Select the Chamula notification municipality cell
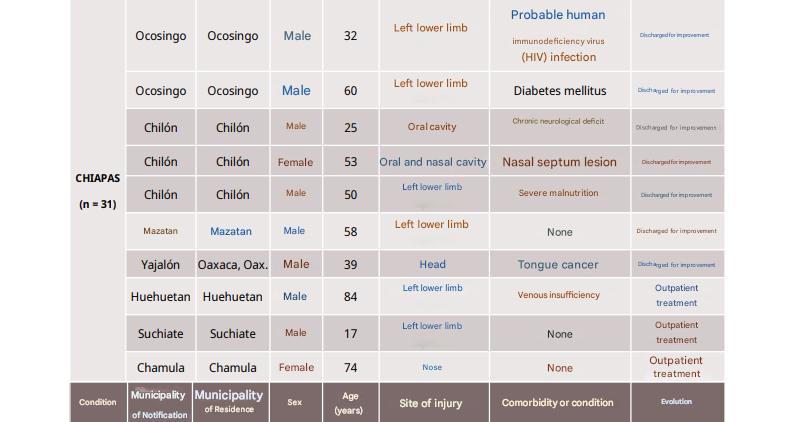 point(161,367)
